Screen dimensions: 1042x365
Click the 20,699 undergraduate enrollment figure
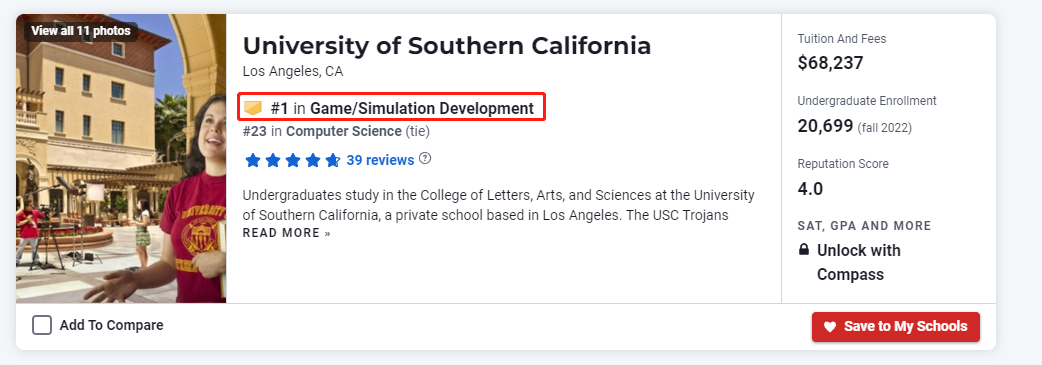tap(825, 126)
